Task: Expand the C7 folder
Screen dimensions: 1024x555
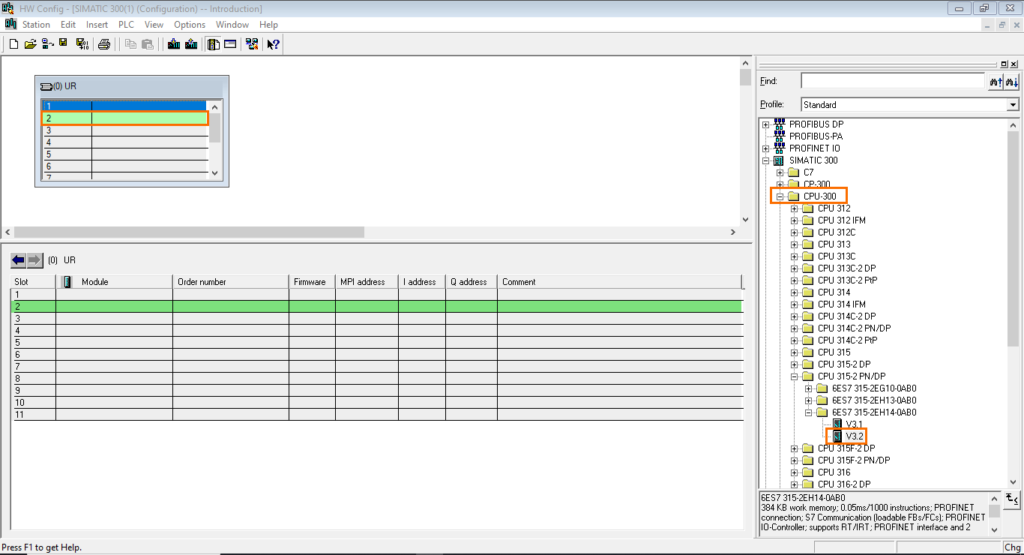Action: coord(780,173)
